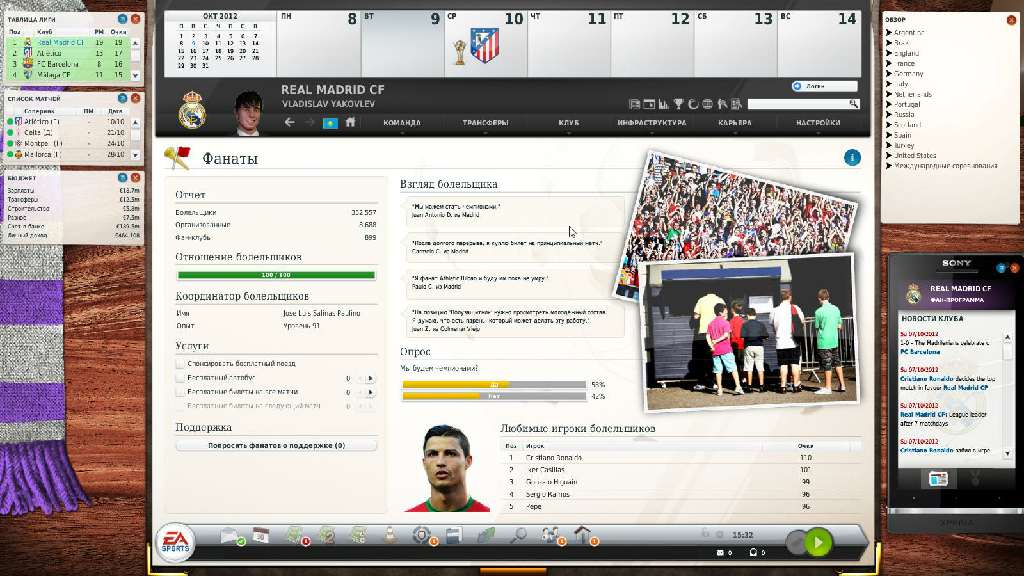
Task: Expand Netherlands in the Обзор tree
Action: pos(889,94)
